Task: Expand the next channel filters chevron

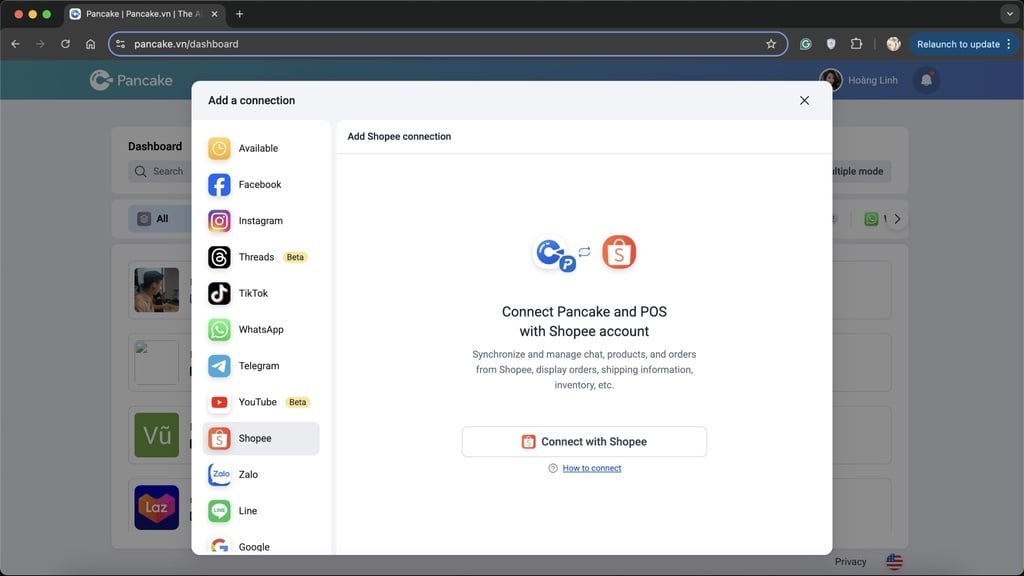Action: [897, 219]
